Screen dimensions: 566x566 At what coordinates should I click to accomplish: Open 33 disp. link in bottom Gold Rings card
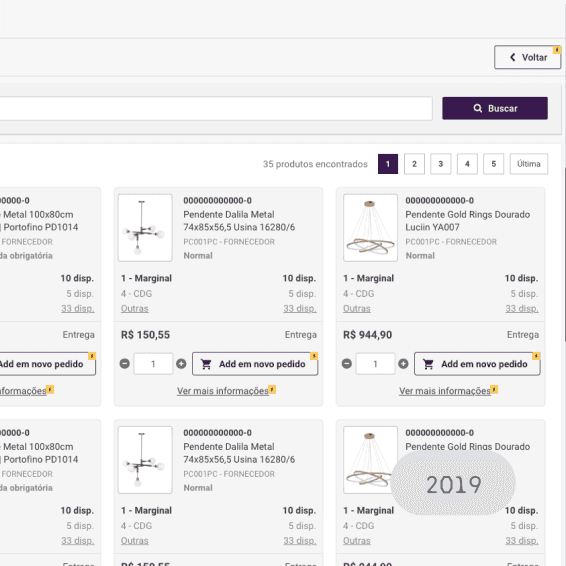pos(522,541)
